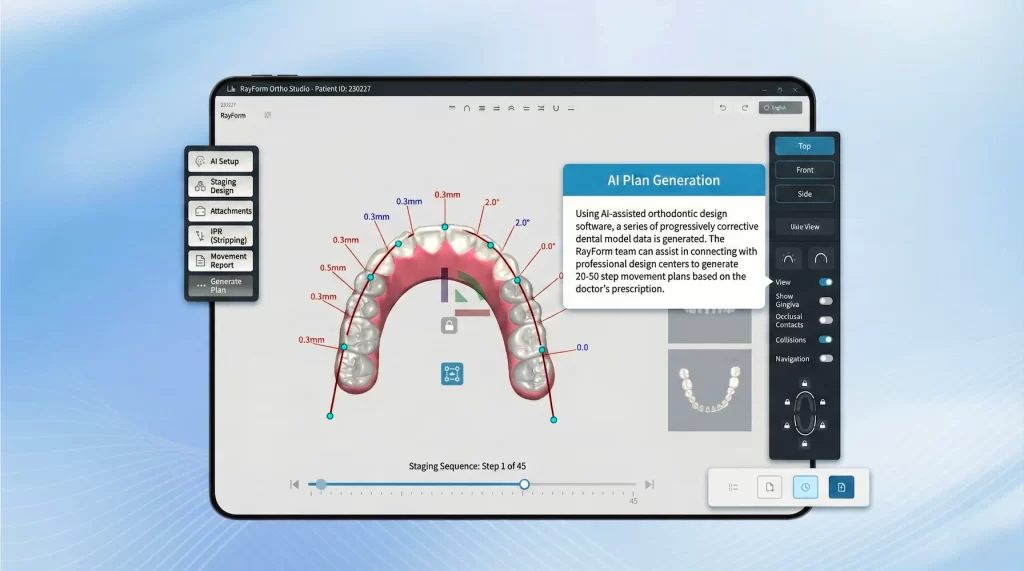The image size is (1024, 571).
Task: Click the white page icon in bottom toolbar
Action: pyautogui.click(x=769, y=487)
